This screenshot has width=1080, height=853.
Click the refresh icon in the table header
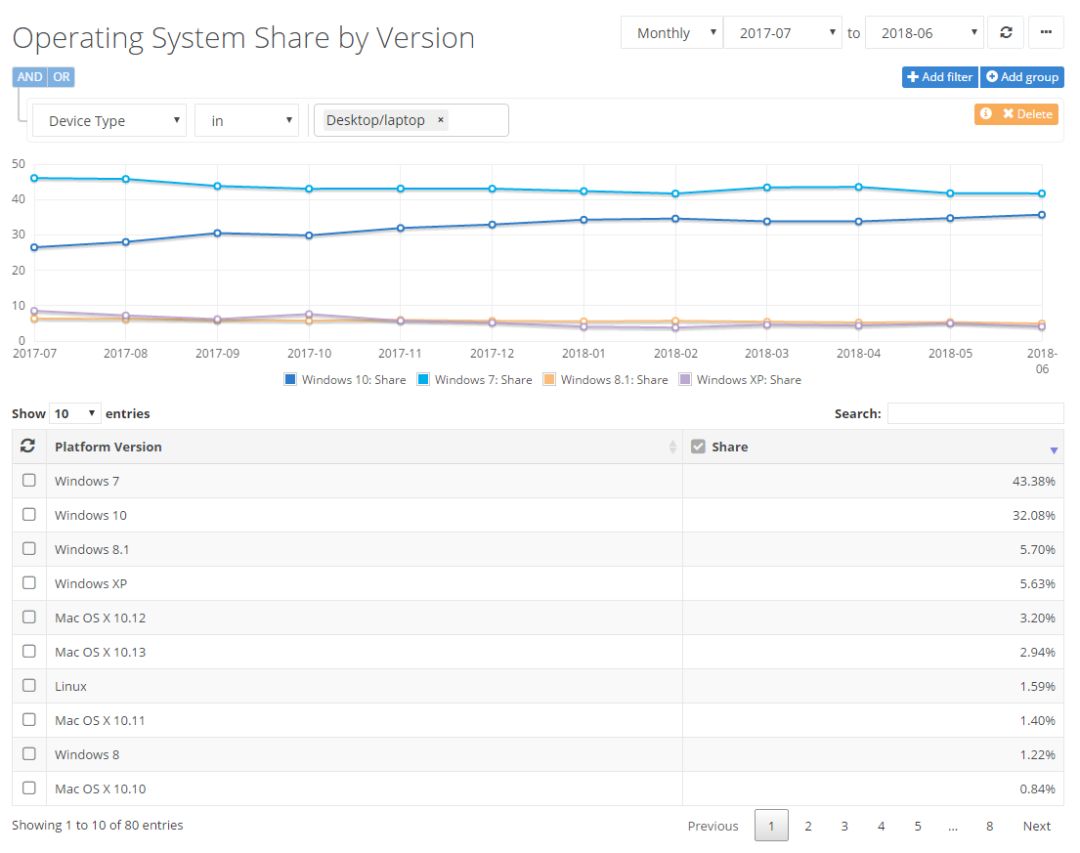tap(28, 446)
